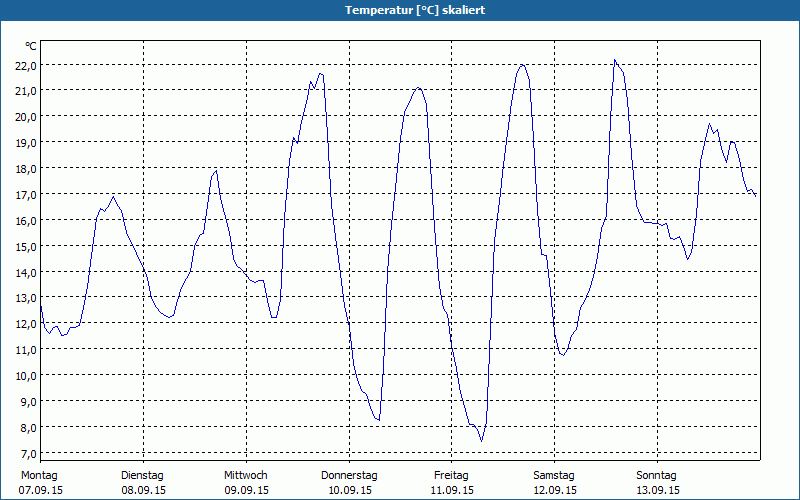Click the Mittwoch day label
The width and height of the screenshot is (800, 500).
point(245,476)
